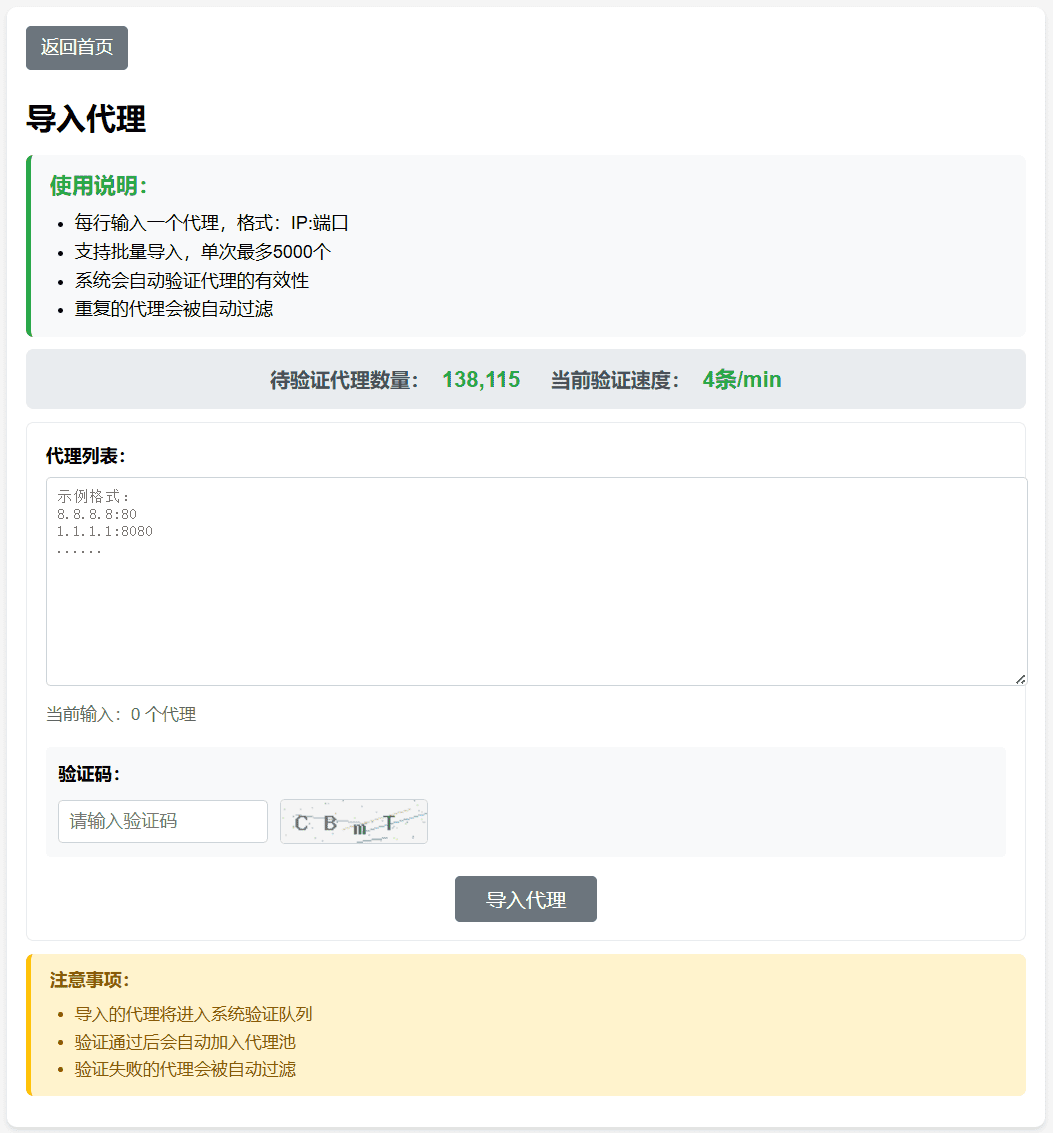Click the 返回首页 button

pyautogui.click(x=77, y=48)
